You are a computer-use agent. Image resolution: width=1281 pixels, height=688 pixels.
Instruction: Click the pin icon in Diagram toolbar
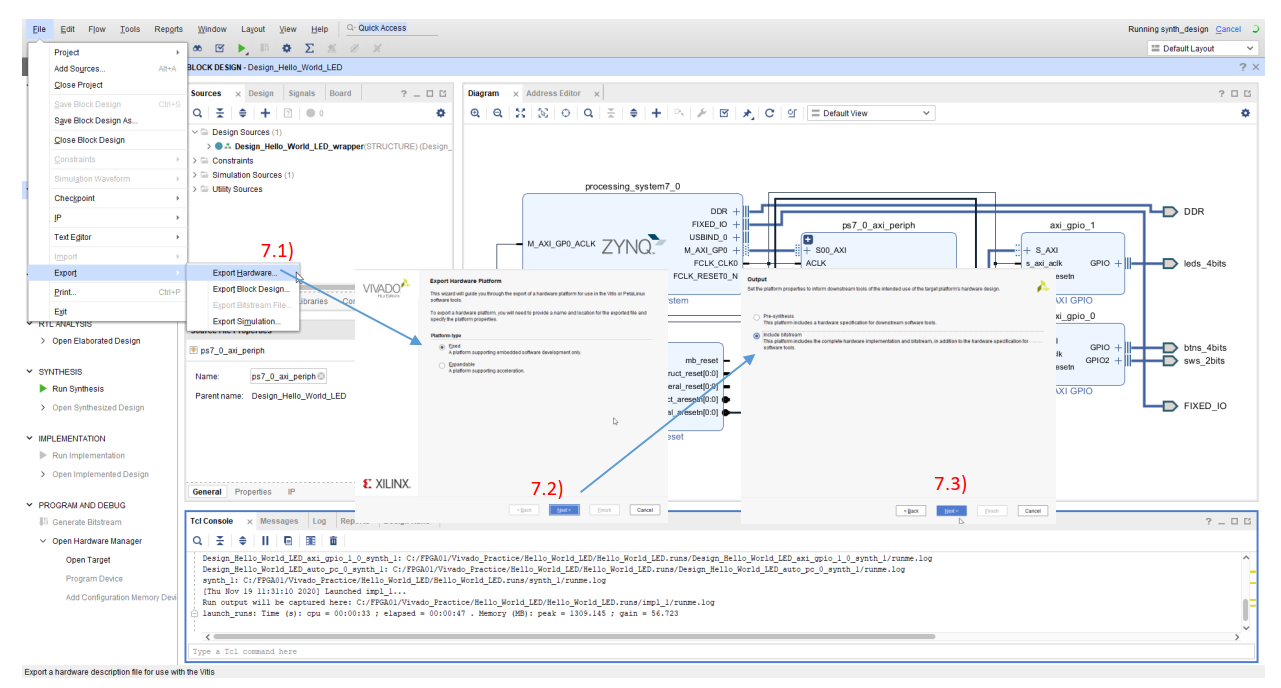(747, 113)
